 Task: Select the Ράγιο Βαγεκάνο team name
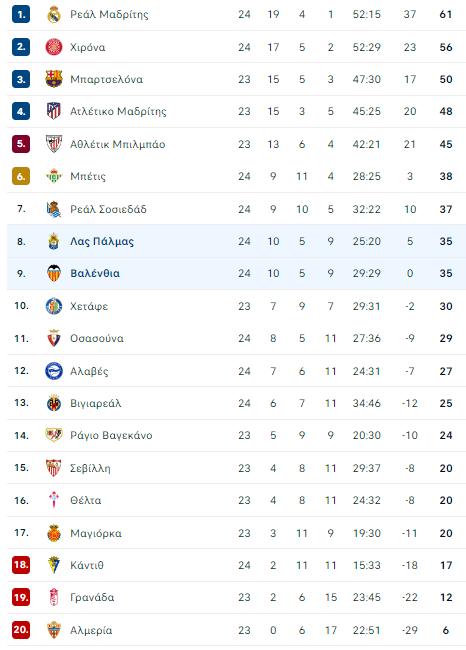[111, 435]
